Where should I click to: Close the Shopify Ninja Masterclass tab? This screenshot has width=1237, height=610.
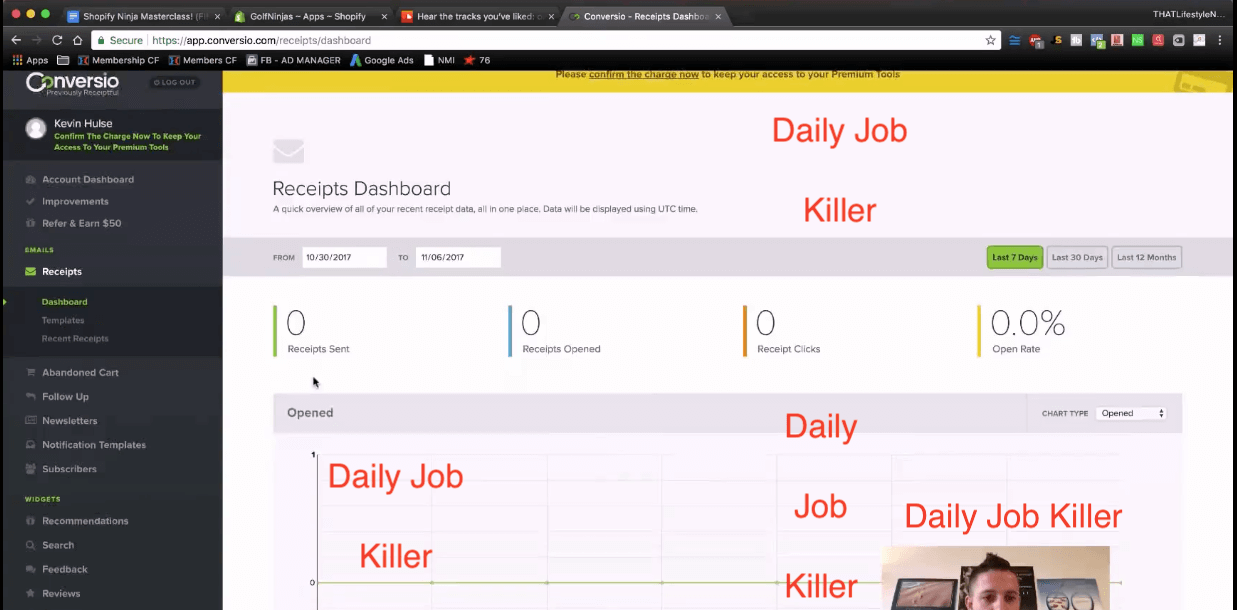point(218,16)
